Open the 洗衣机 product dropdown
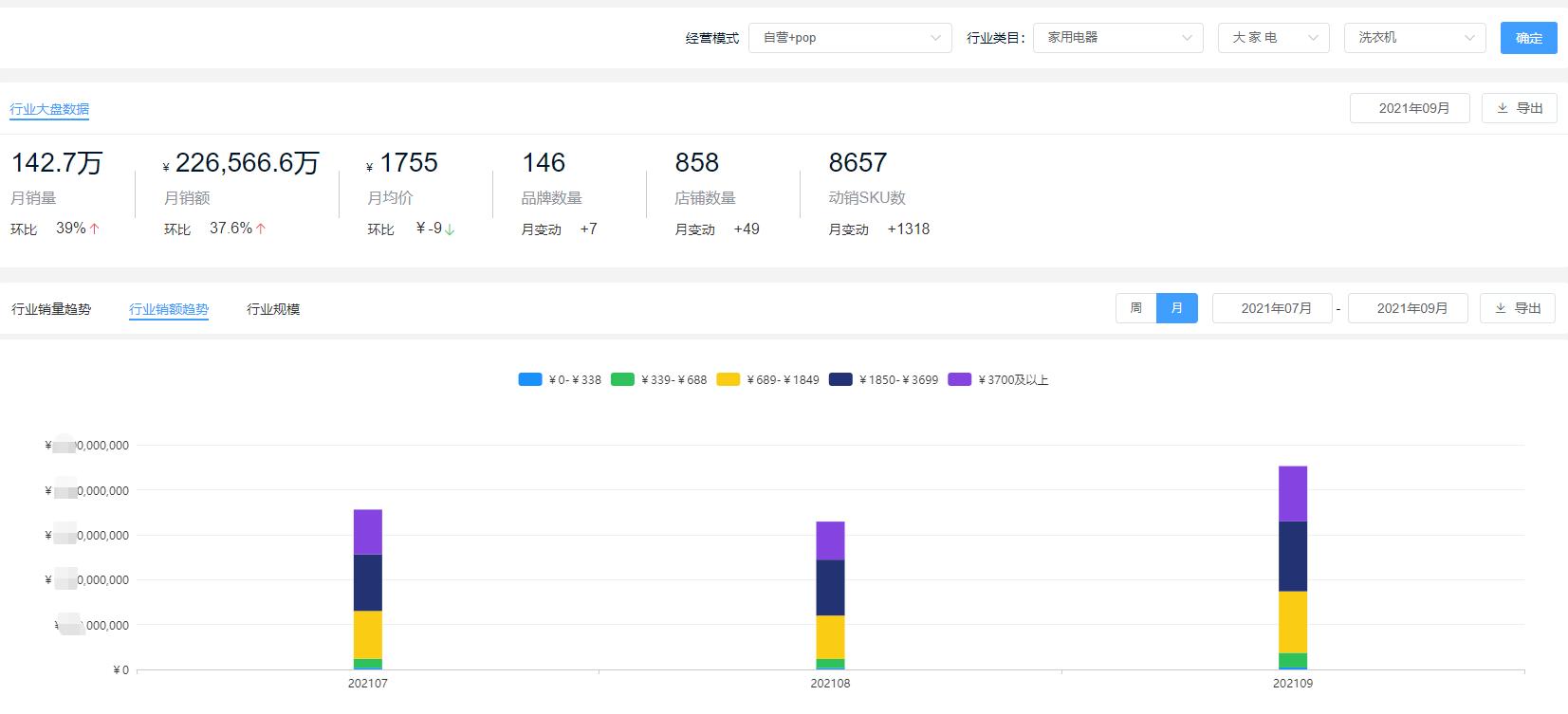 pyautogui.click(x=1415, y=38)
